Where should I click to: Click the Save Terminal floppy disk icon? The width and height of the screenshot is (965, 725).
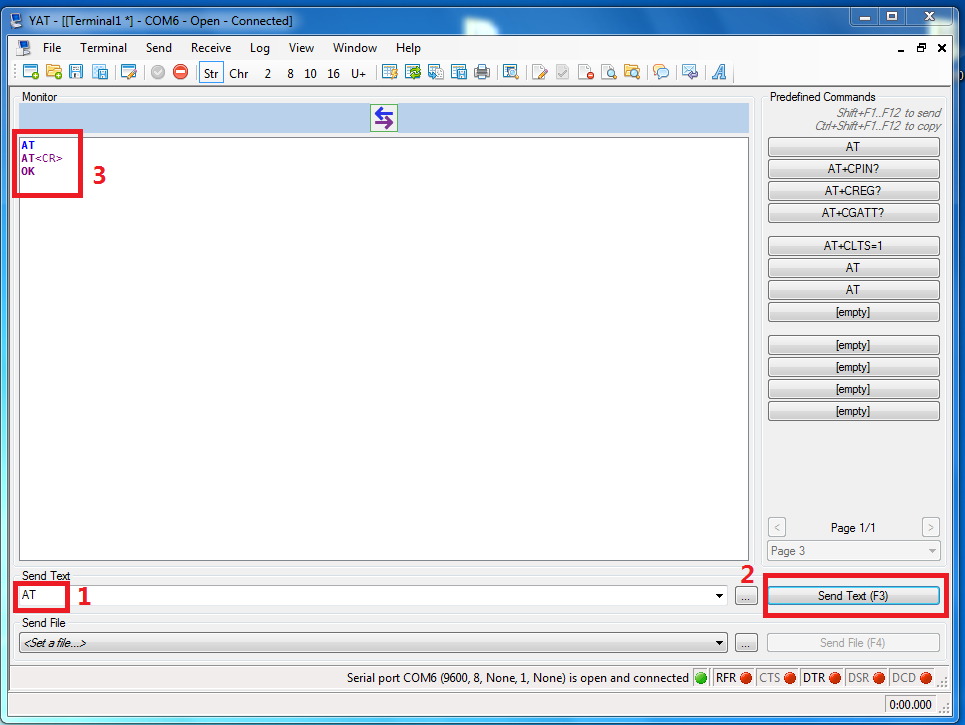tap(76, 72)
